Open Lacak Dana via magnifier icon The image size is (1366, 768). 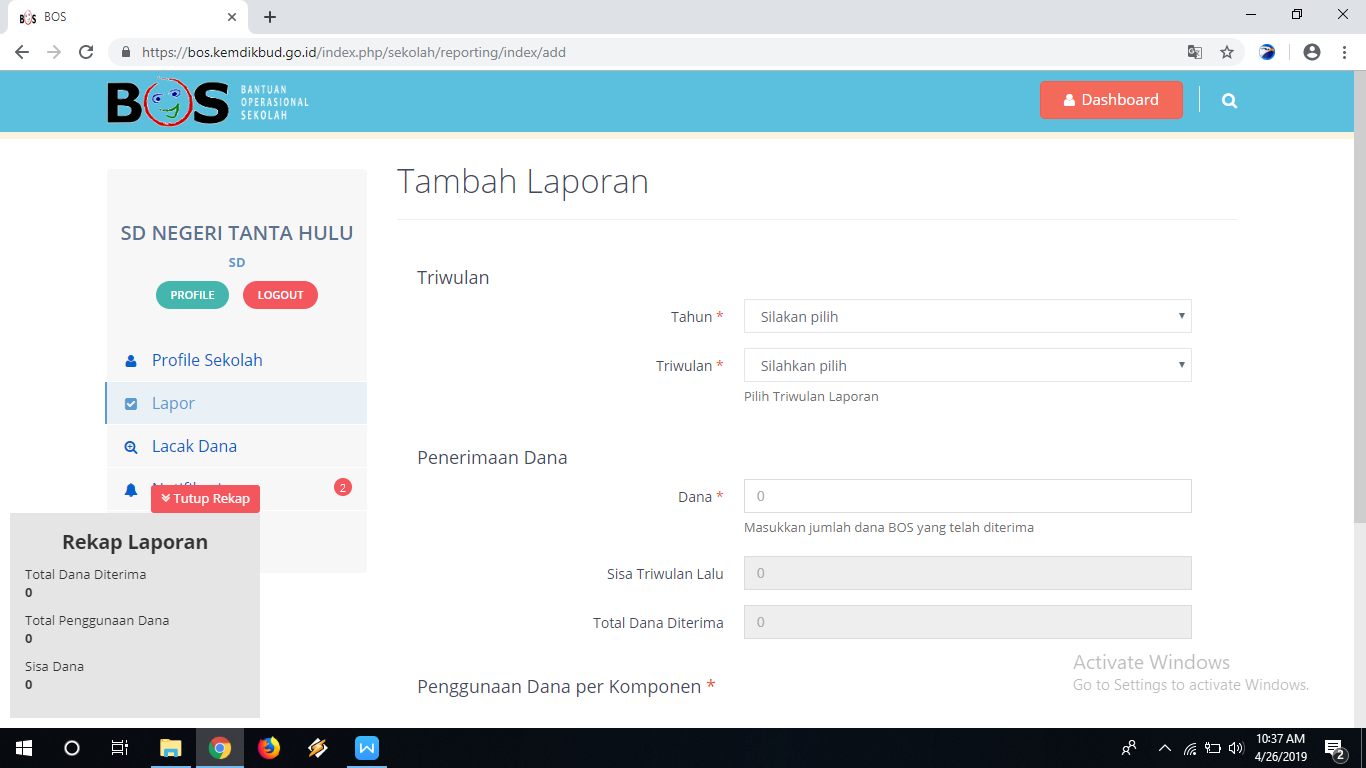coord(130,446)
